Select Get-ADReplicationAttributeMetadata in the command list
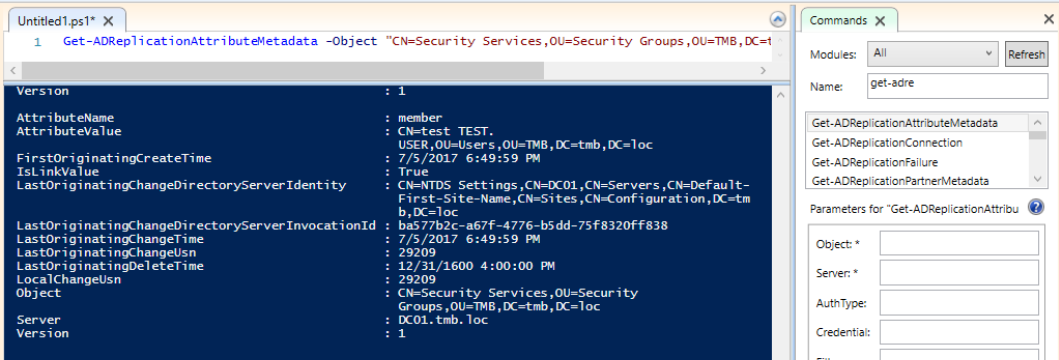The width and height of the screenshot is (1059, 360). 916,123
